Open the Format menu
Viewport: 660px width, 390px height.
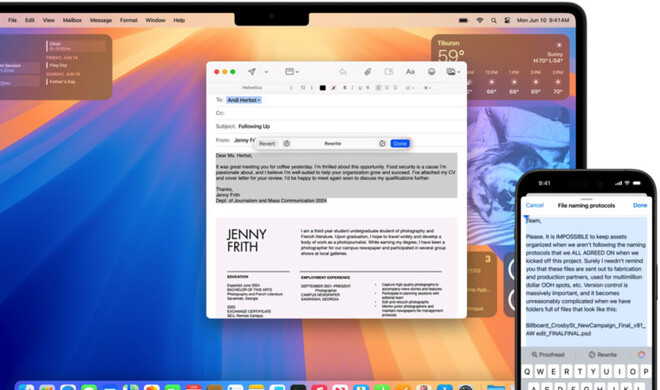point(128,20)
